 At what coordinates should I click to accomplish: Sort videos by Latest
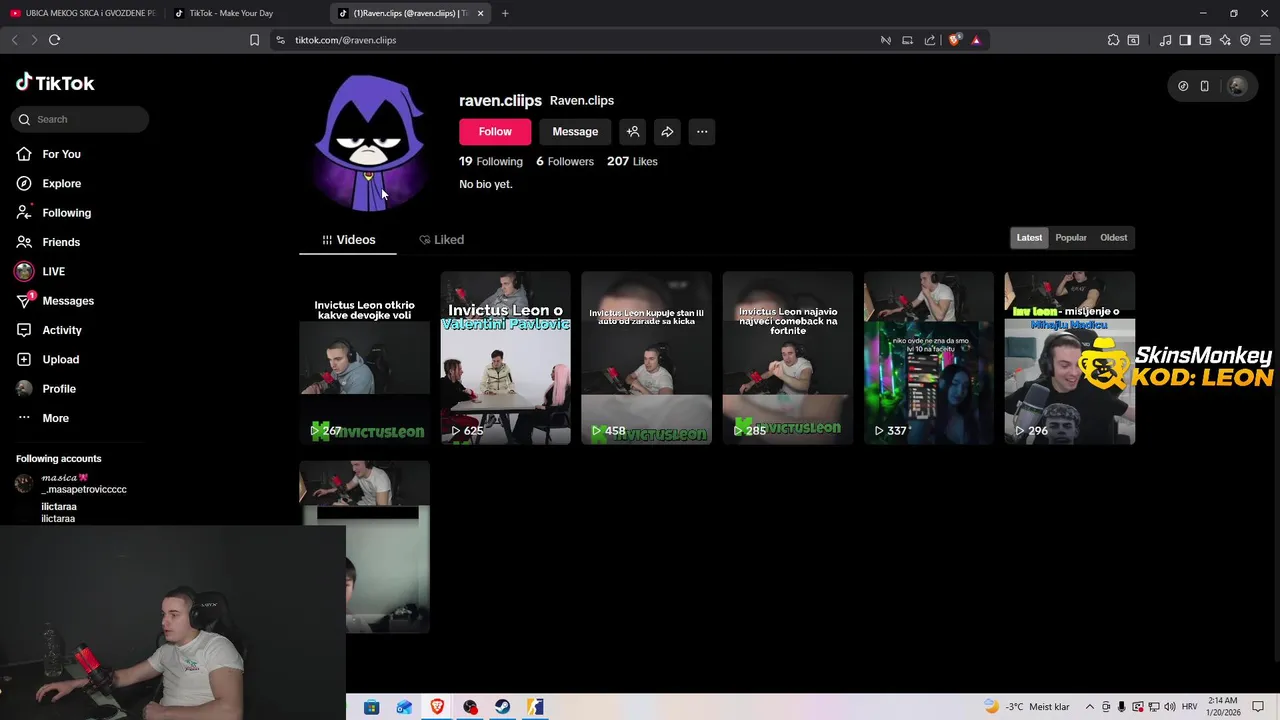(x=1029, y=238)
